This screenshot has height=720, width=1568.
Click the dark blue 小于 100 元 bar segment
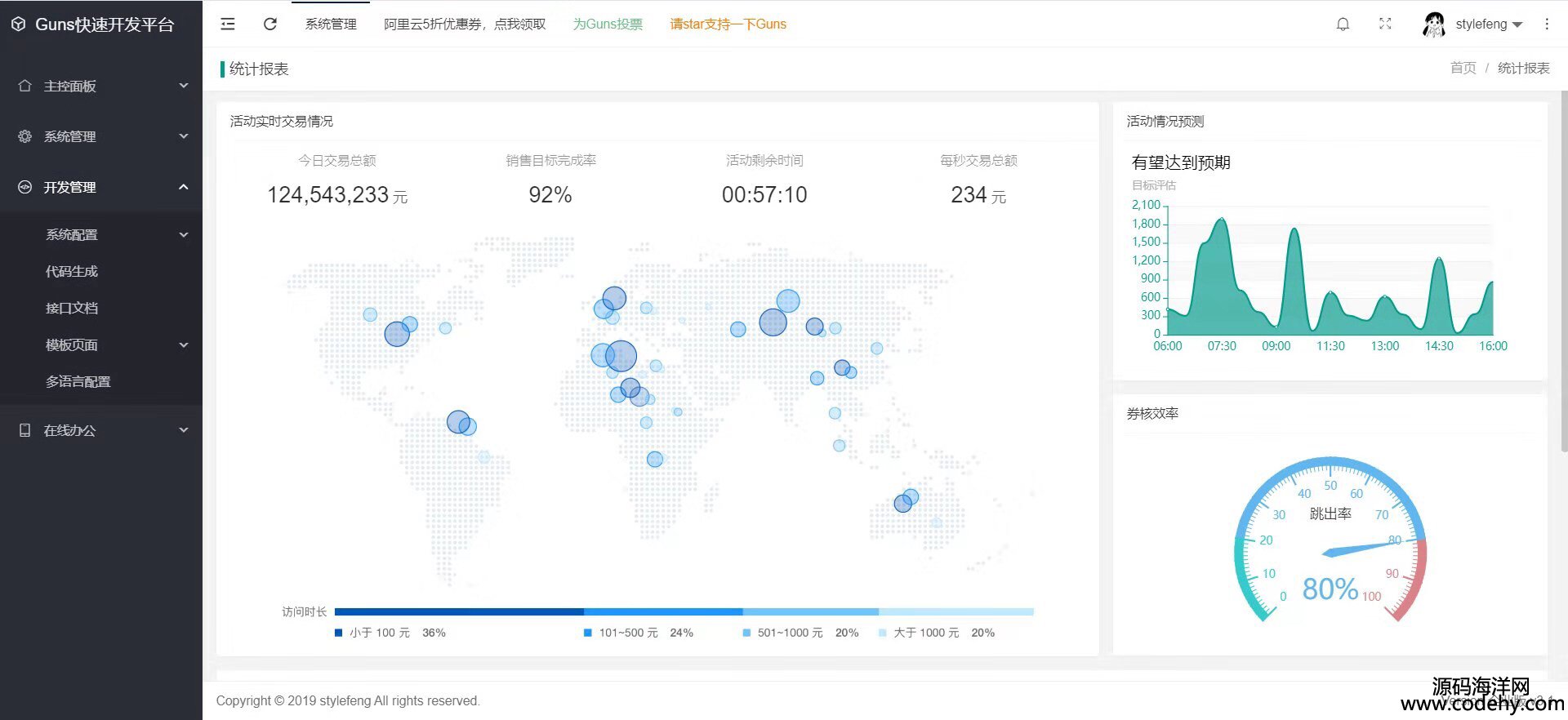[459, 611]
